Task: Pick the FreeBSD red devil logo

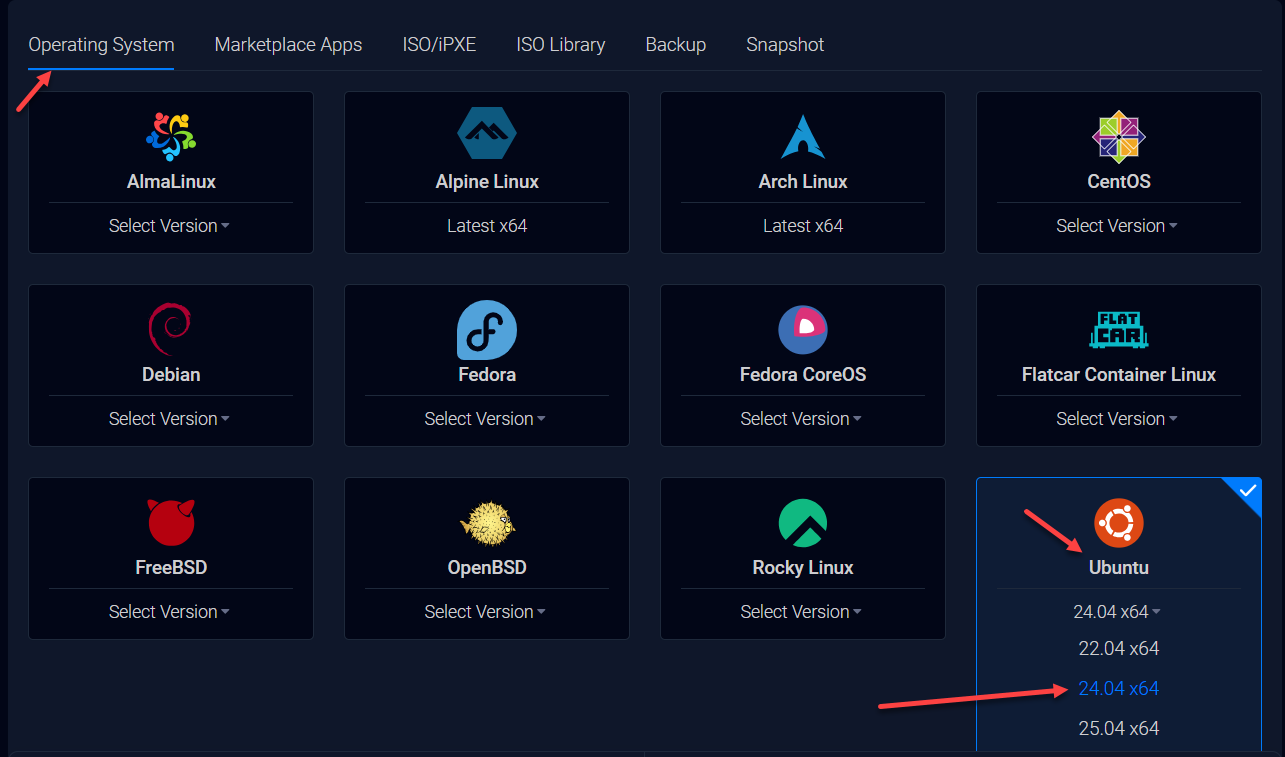Action: tap(171, 522)
